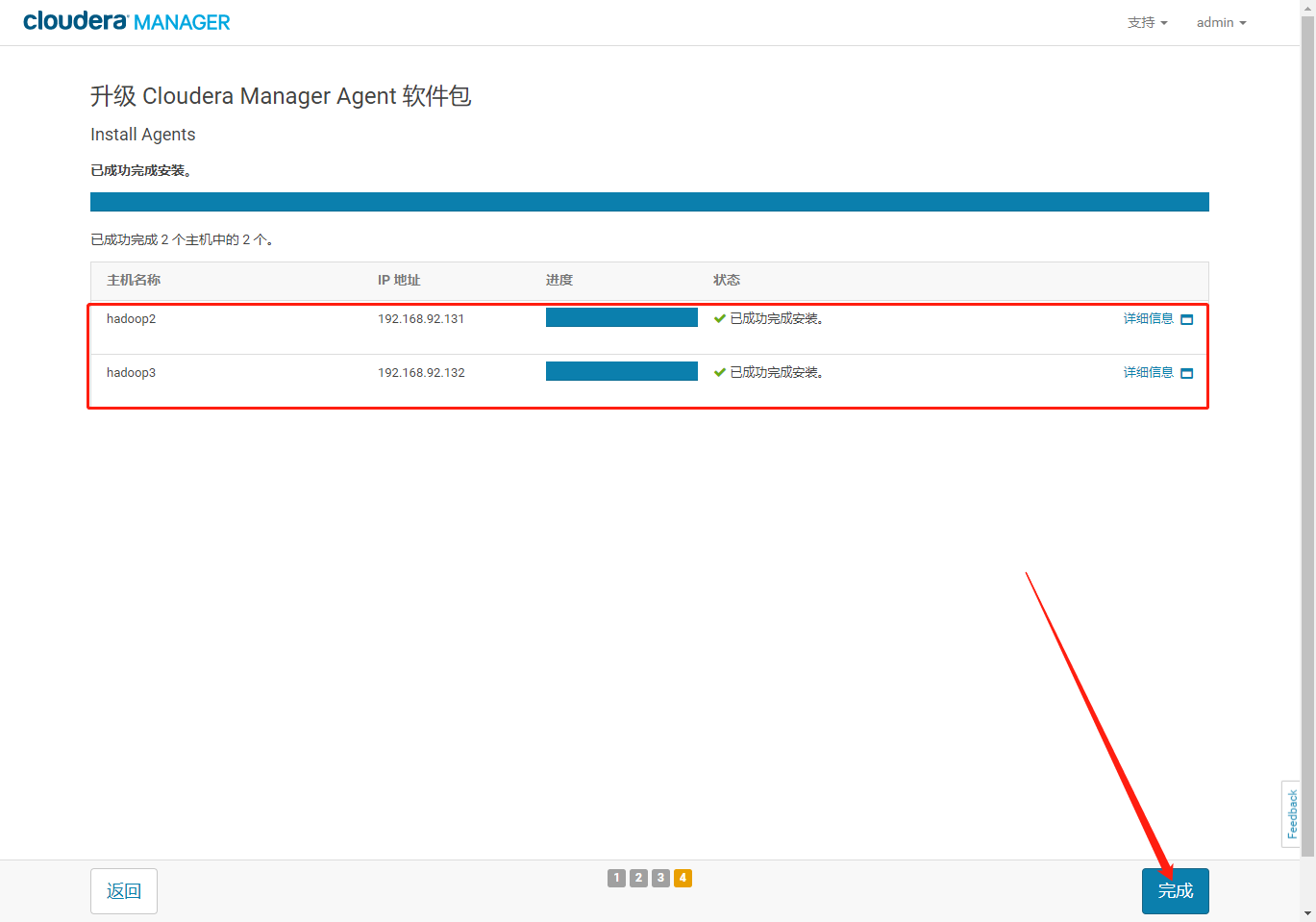This screenshot has height=922, width=1316.
Task: Select IP address 192.168.92.132
Action: pos(421,372)
